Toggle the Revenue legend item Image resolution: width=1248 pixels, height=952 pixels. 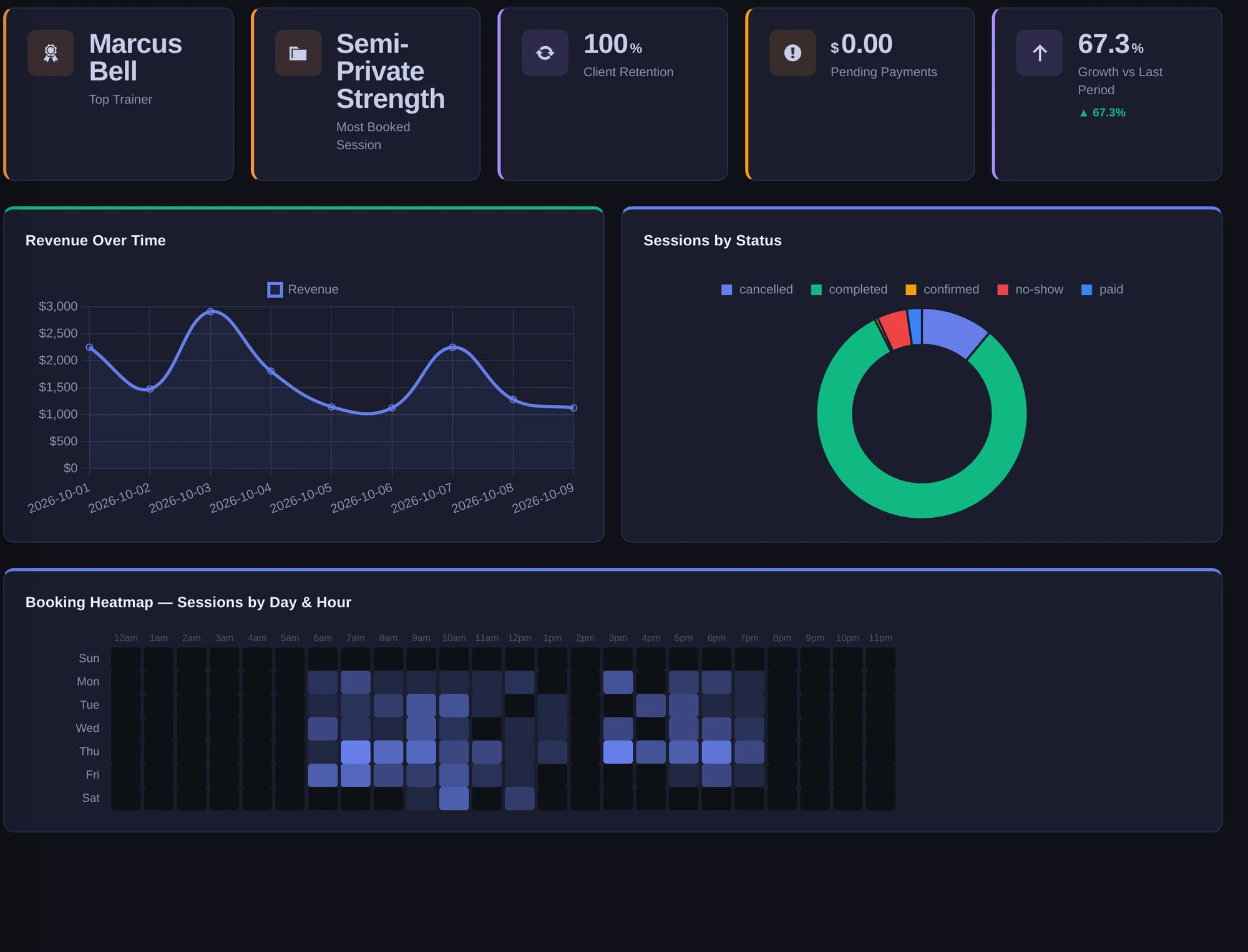303,289
